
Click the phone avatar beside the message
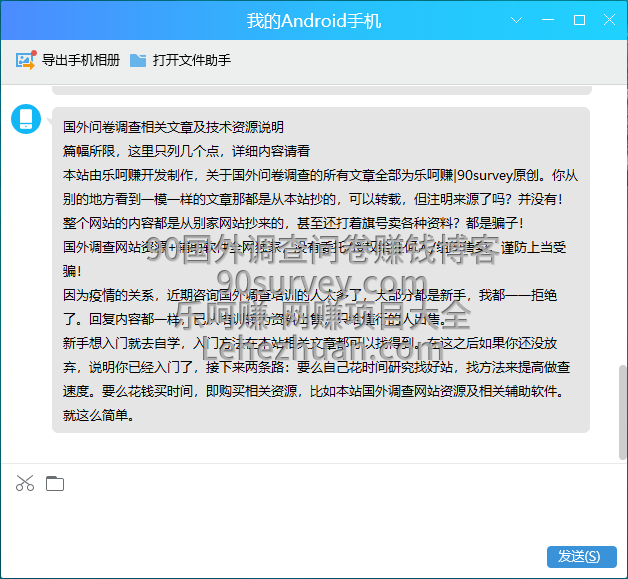click(26, 119)
